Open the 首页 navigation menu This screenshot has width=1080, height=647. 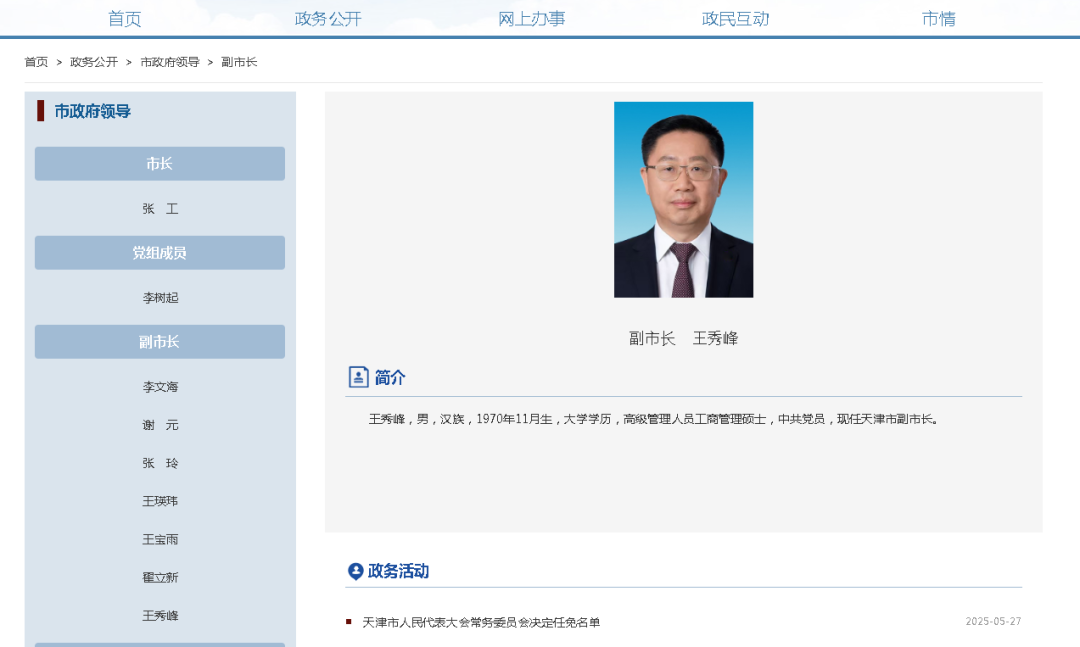123,17
